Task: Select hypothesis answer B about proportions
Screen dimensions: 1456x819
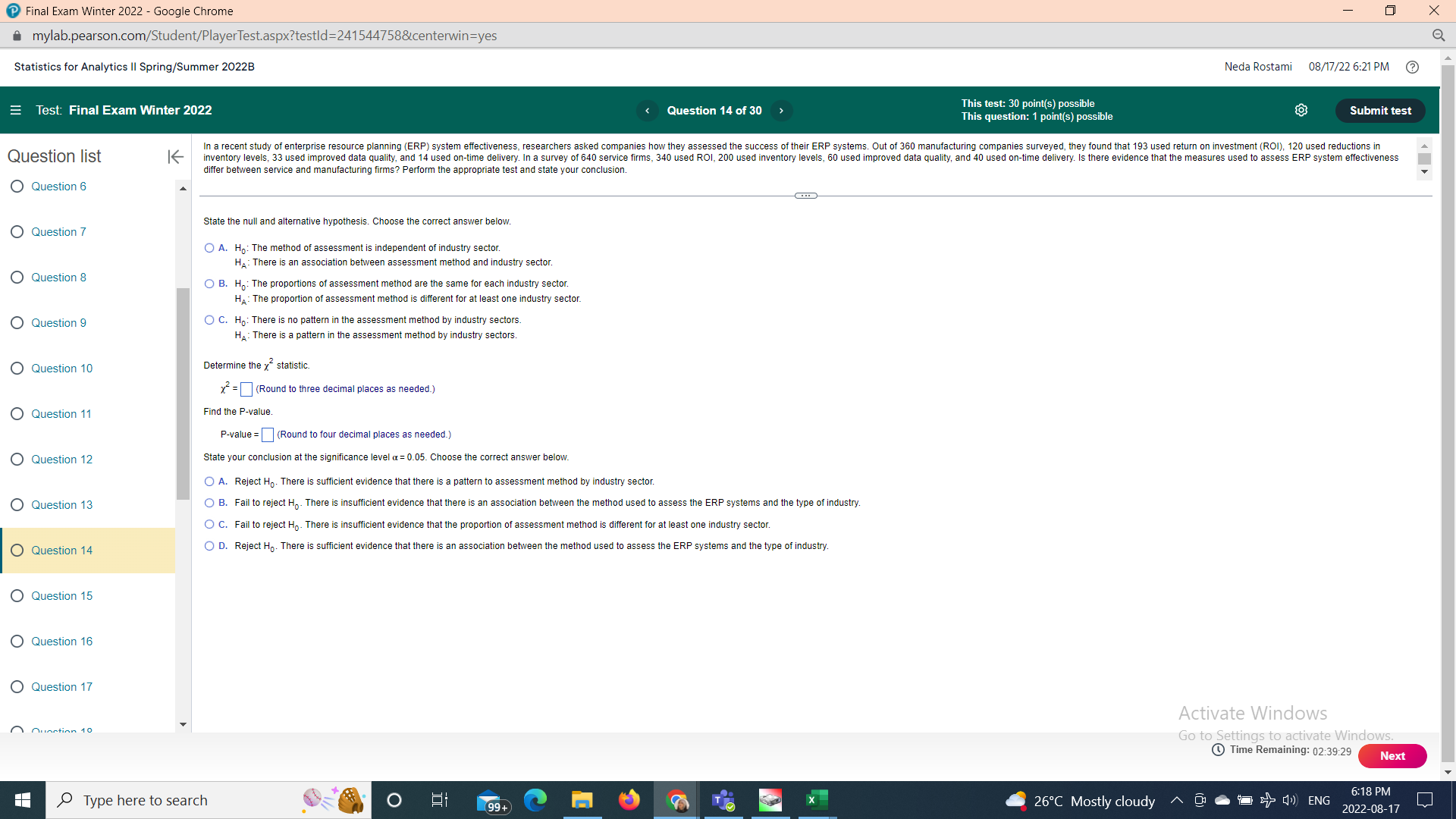Action: [209, 284]
